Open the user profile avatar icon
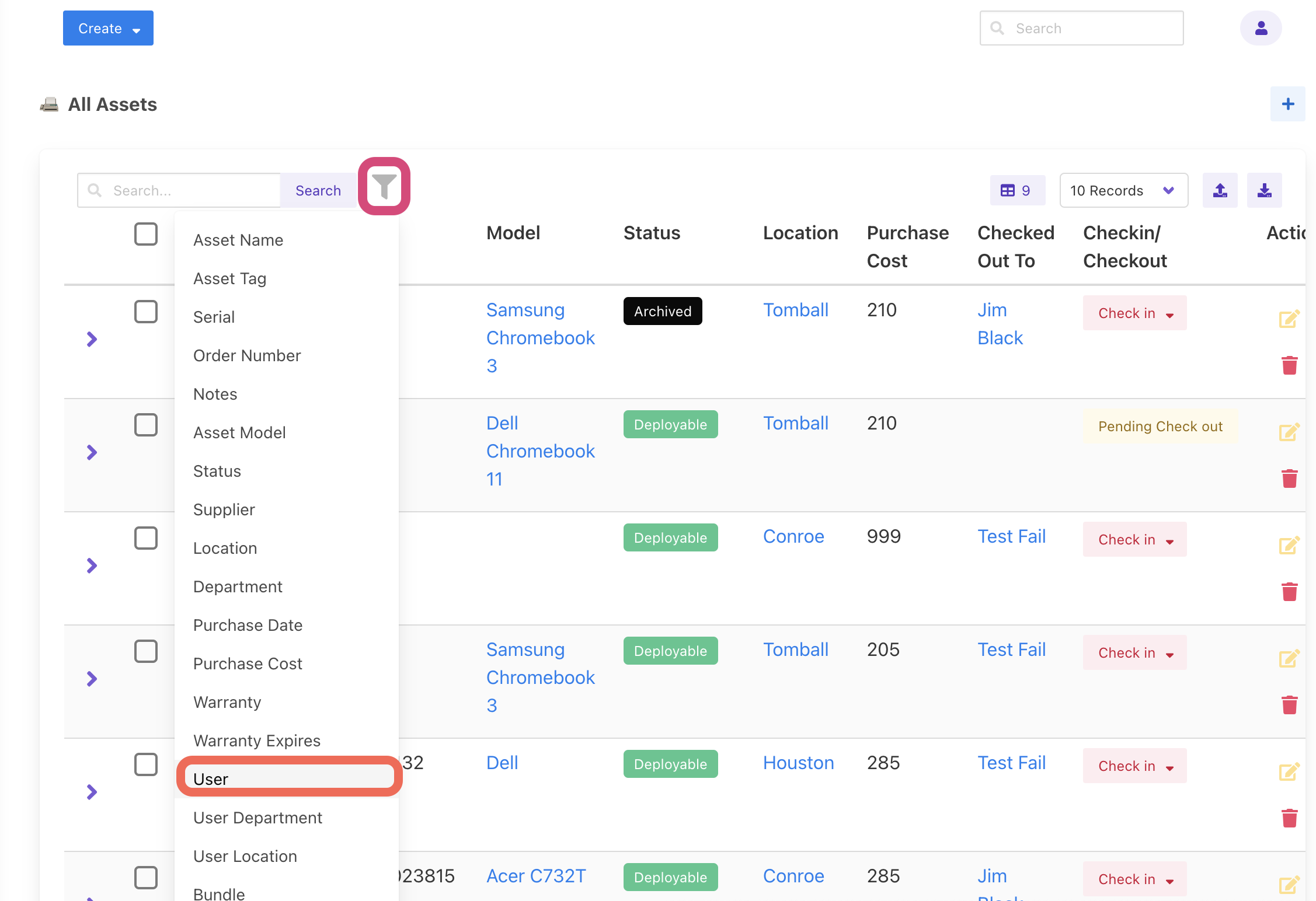This screenshot has width=1316, height=901. (1261, 28)
